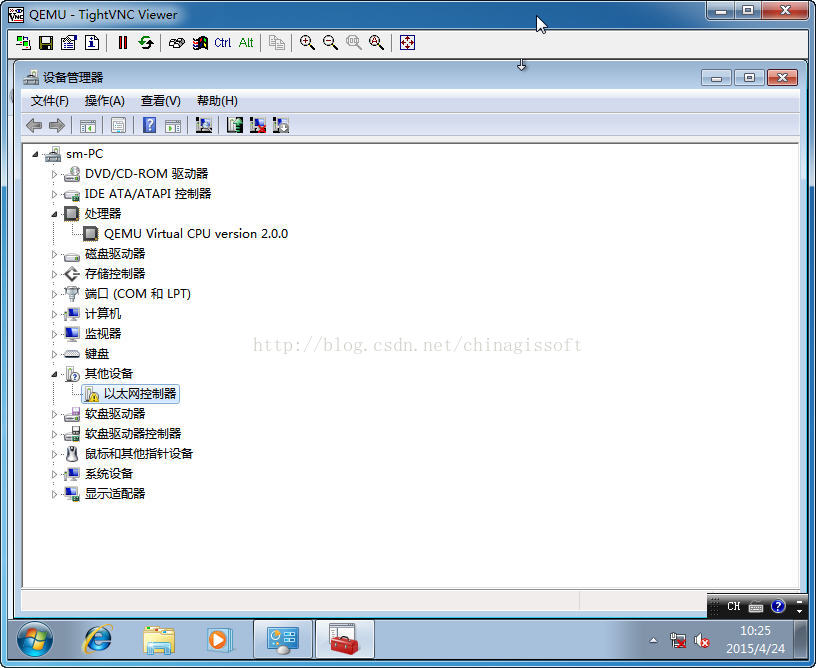Click the forward arrow in Device Manager
Screen dimensions: 816x668
[56, 125]
